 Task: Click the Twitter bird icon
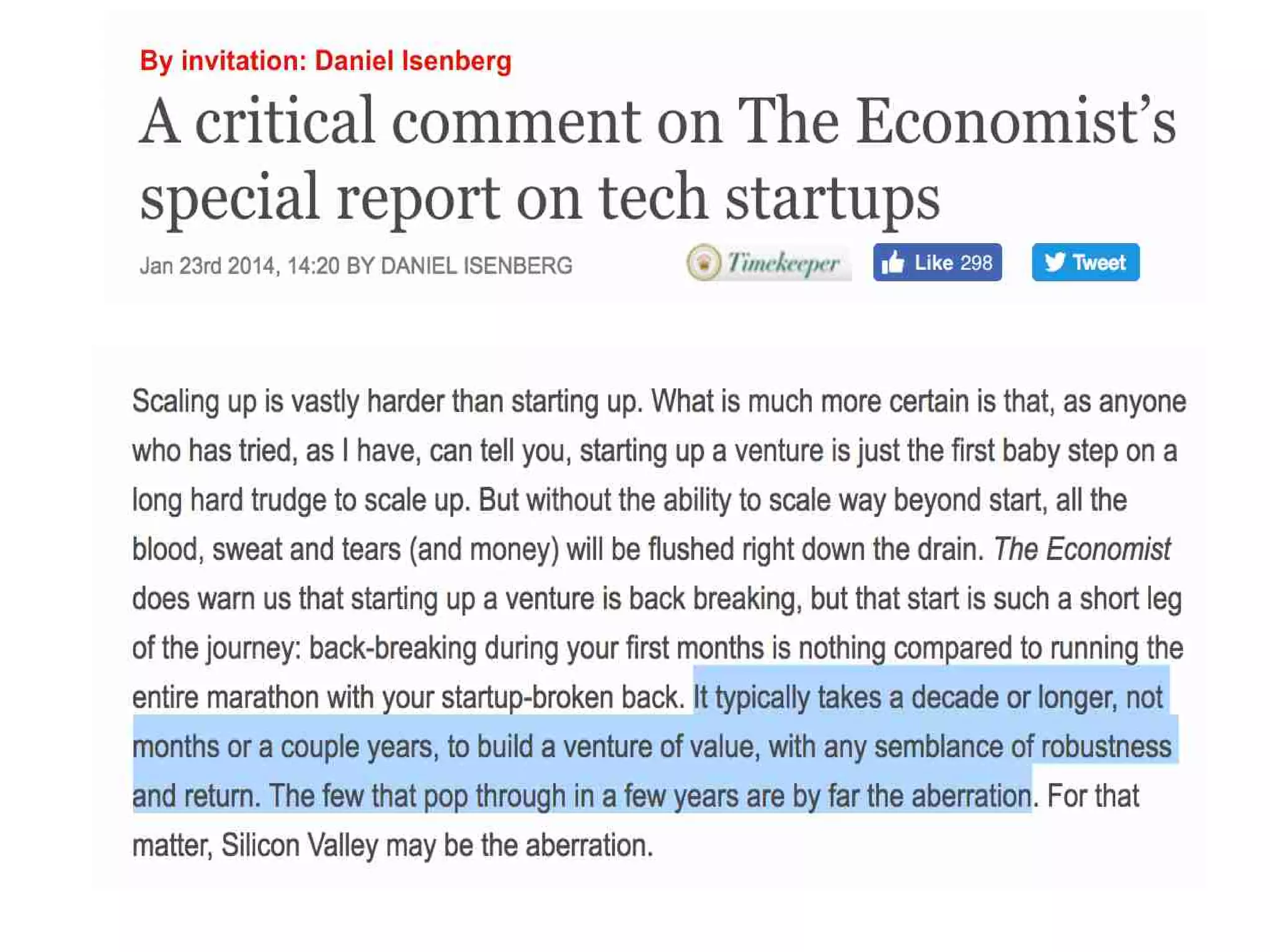tap(1054, 262)
